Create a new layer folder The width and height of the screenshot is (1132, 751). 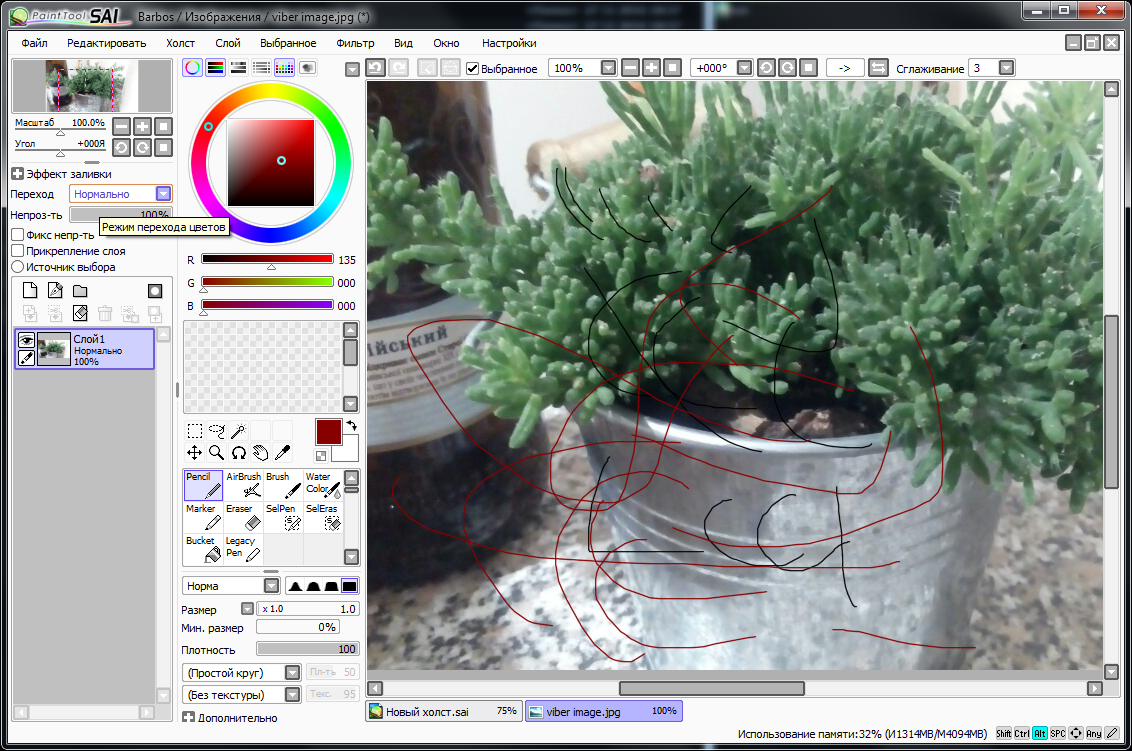(x=79, y=291)
